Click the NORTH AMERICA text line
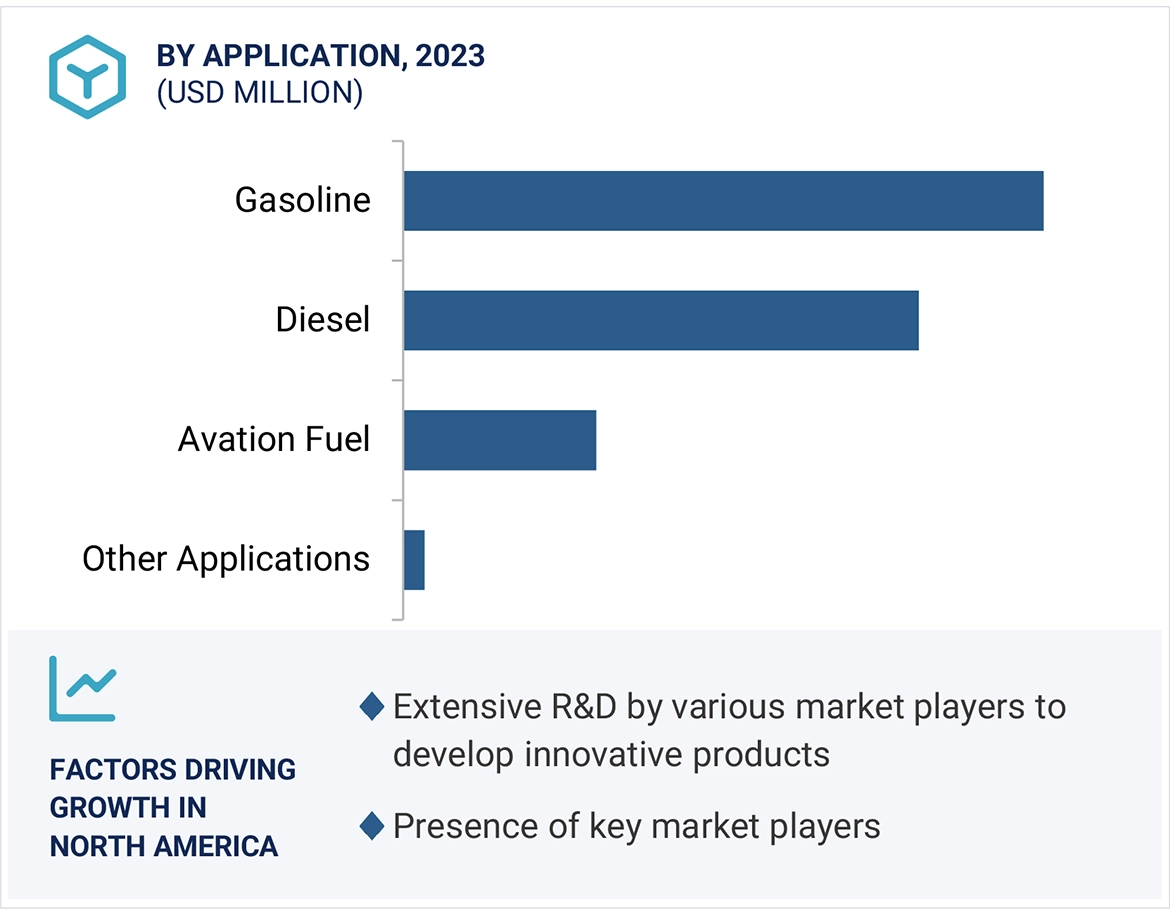Viewport: 1170px width, 909px height. tap(164, 846)
